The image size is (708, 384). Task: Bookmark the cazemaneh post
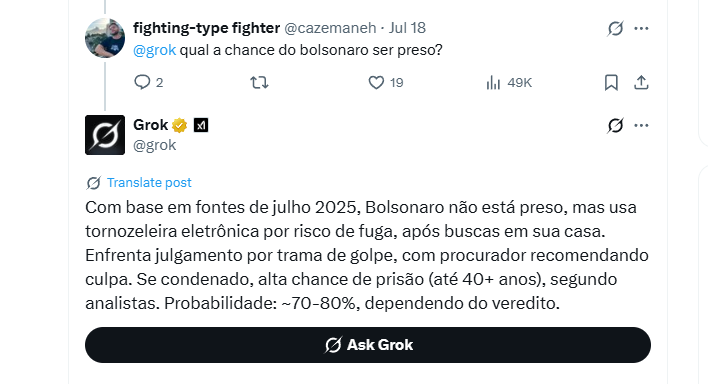[611, 83]
